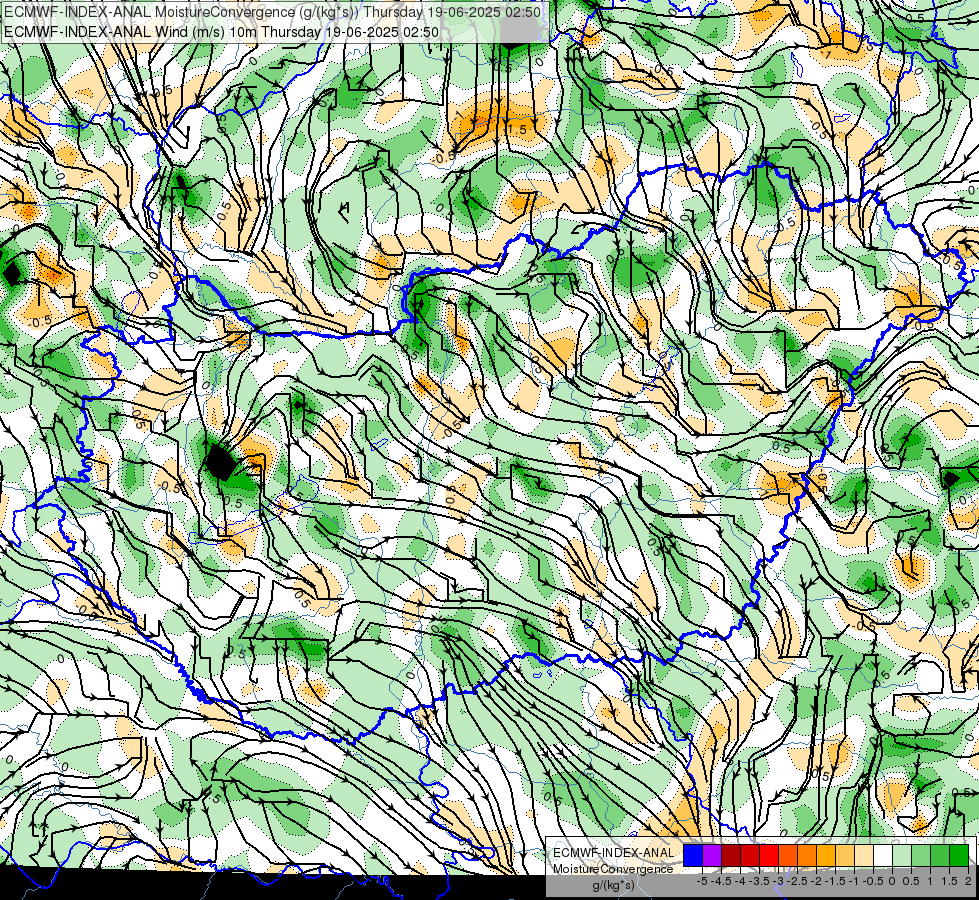
Task: Choose the amber swatch between -2 and -1.5
Action: pos(826,856)
